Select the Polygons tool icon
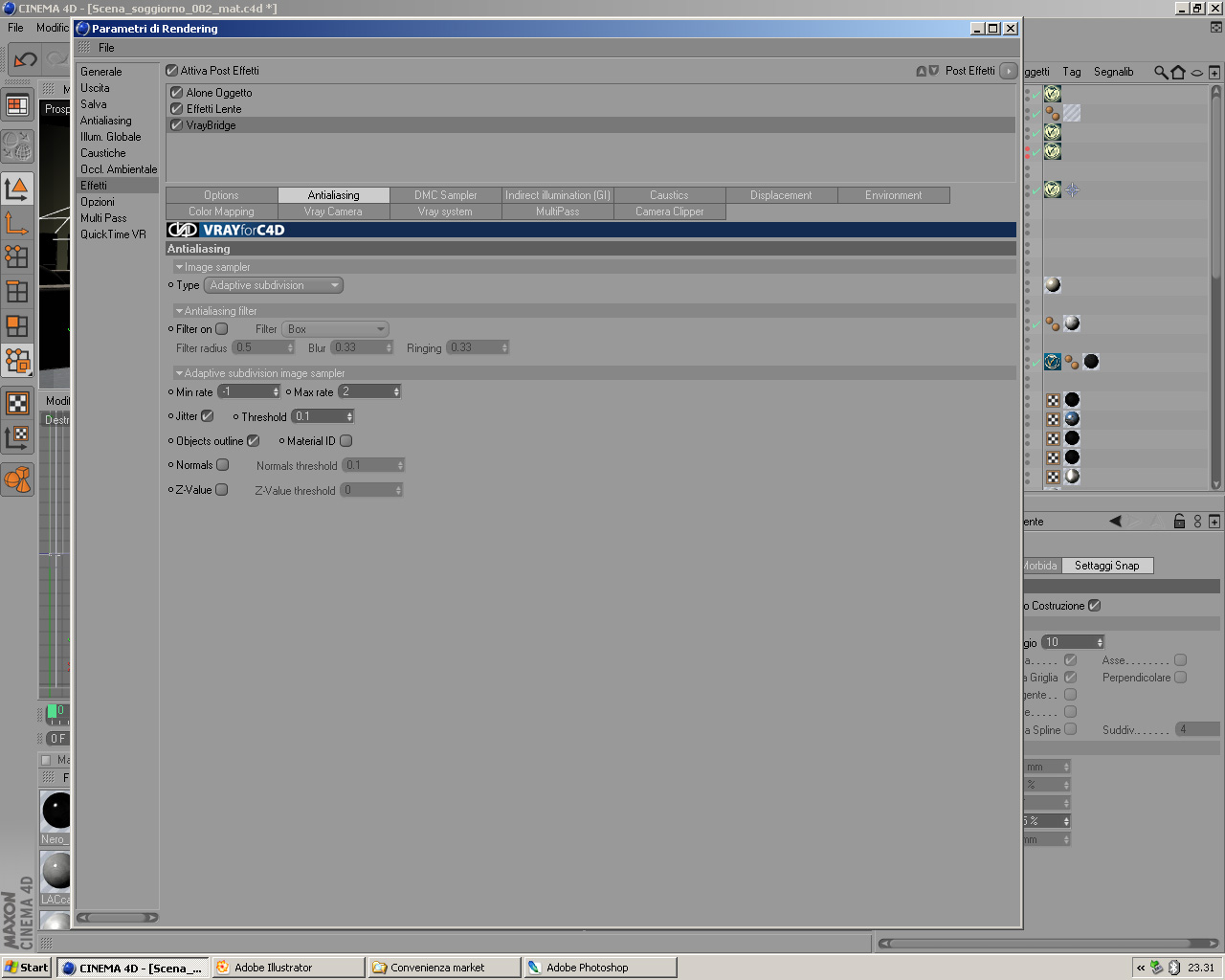Screen dimensions: 1225x980 click(17, 325)
